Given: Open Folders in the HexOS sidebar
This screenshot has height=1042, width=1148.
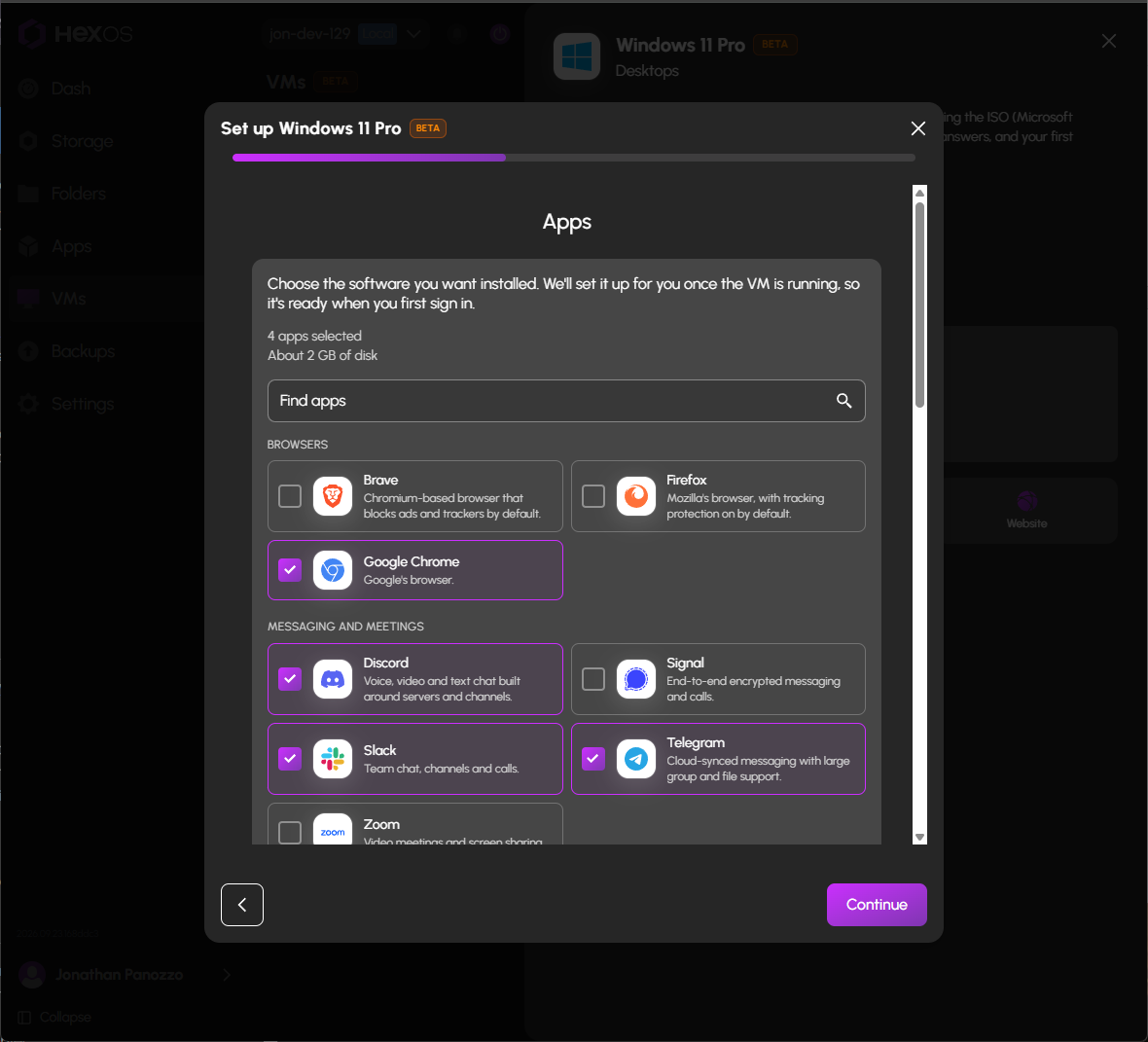Looking at the screenshot, I should coord(79,194).
